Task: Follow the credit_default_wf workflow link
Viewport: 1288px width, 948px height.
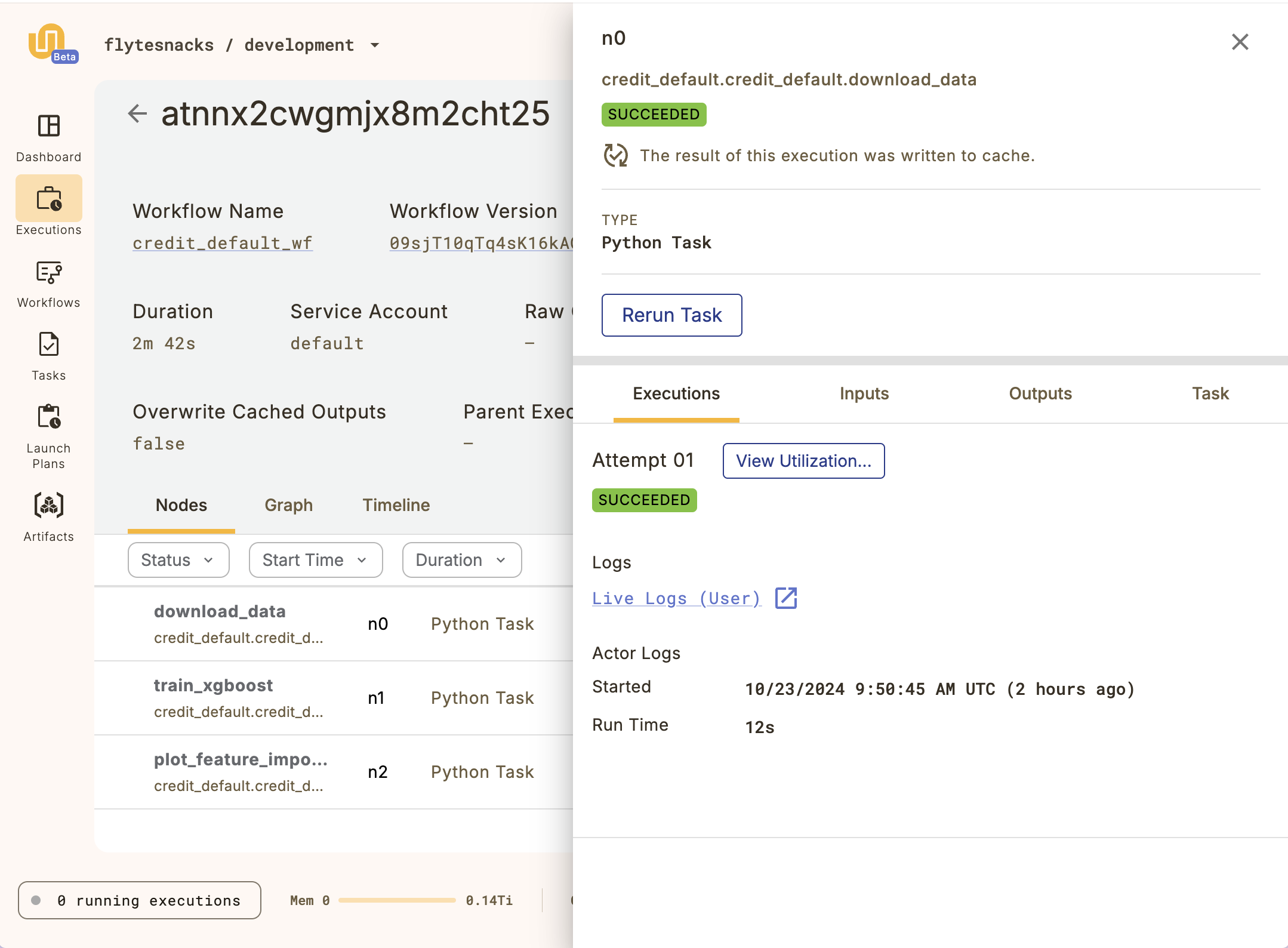Action: click(222, 242)
